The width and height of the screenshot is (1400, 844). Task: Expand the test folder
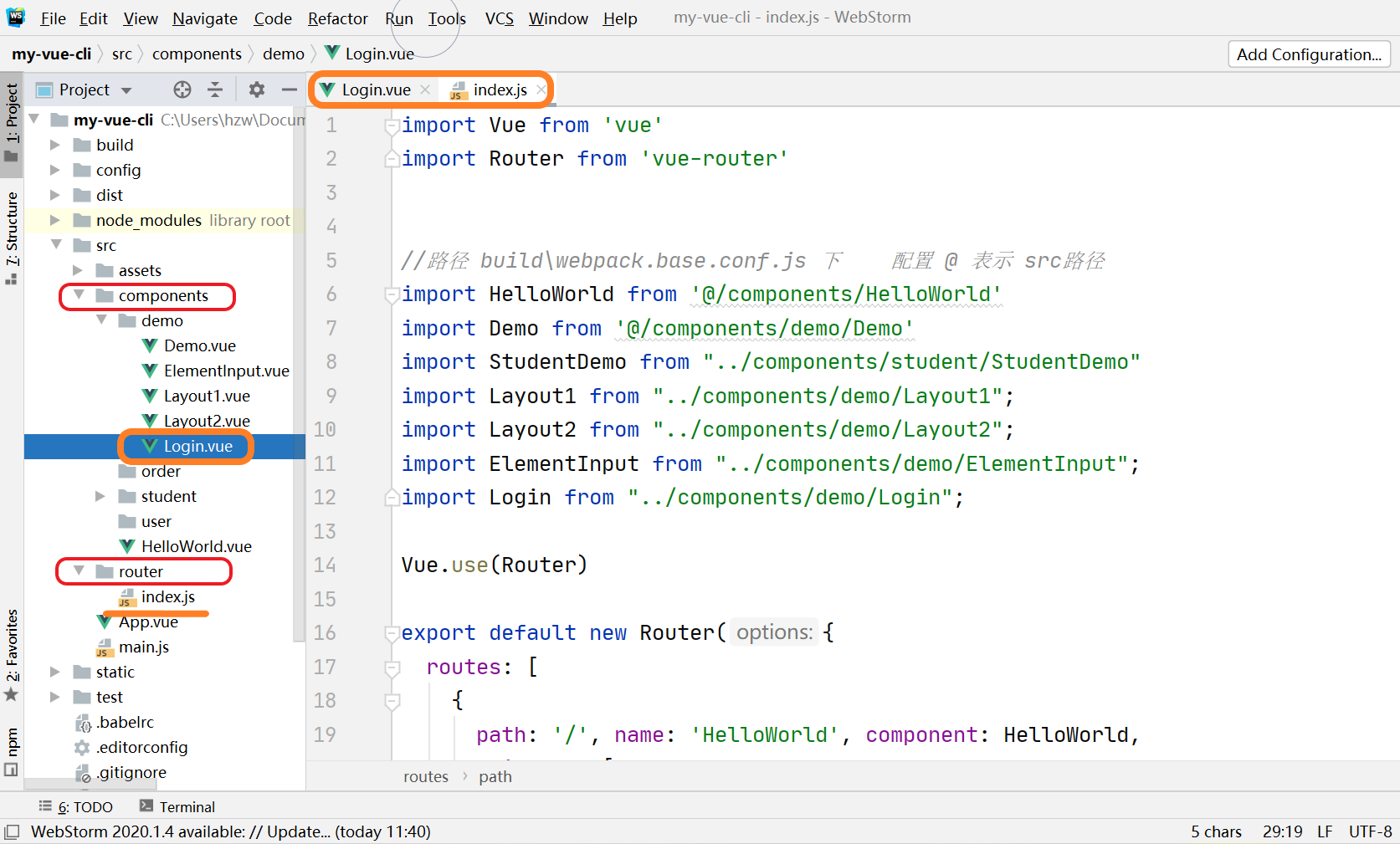55,697
